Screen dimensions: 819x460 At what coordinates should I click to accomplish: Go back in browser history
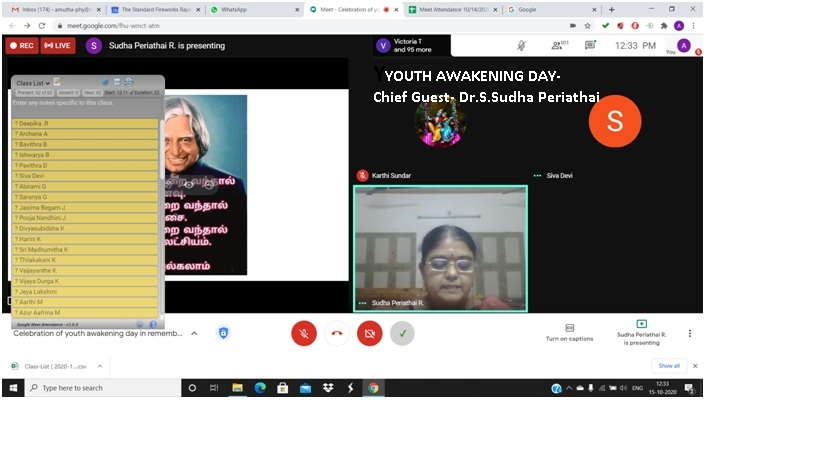(13, 26)
